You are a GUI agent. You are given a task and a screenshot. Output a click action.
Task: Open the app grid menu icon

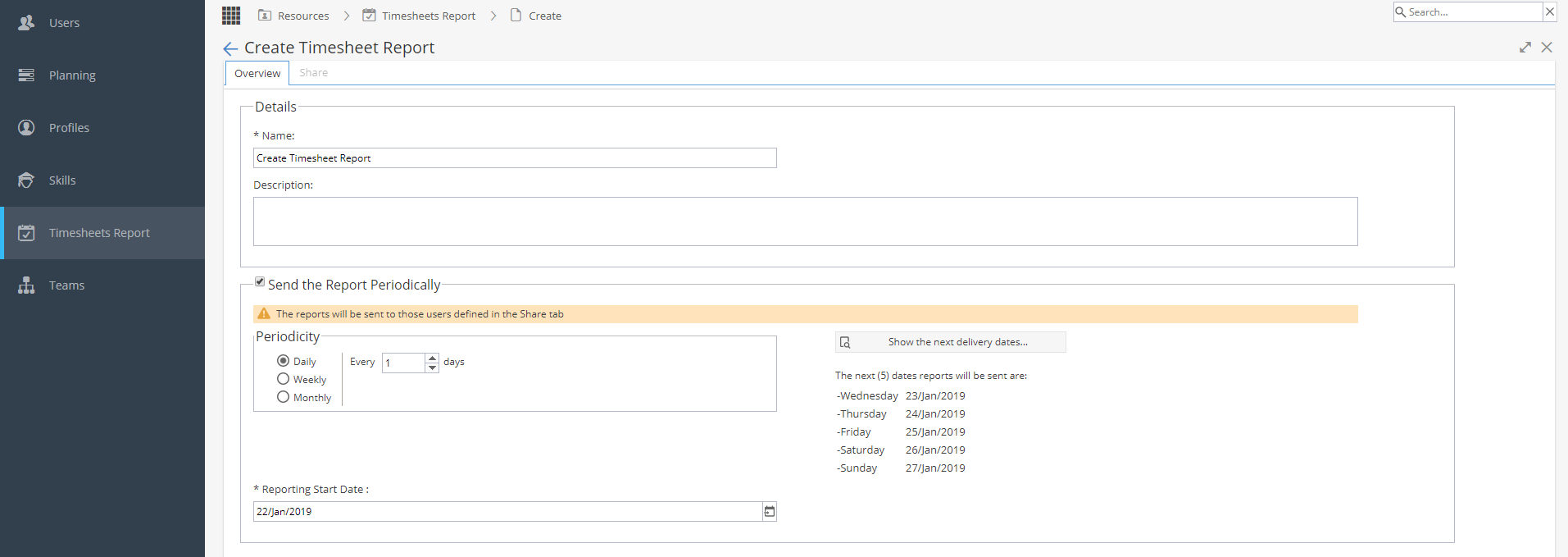point(231,15)
